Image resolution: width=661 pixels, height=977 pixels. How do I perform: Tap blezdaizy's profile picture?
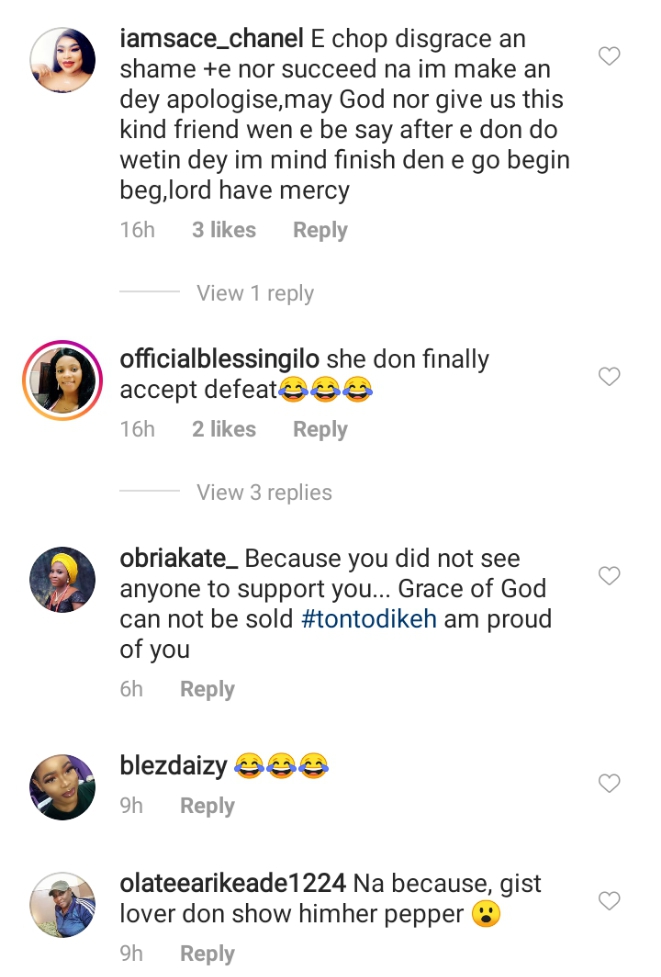pos(63,787)
